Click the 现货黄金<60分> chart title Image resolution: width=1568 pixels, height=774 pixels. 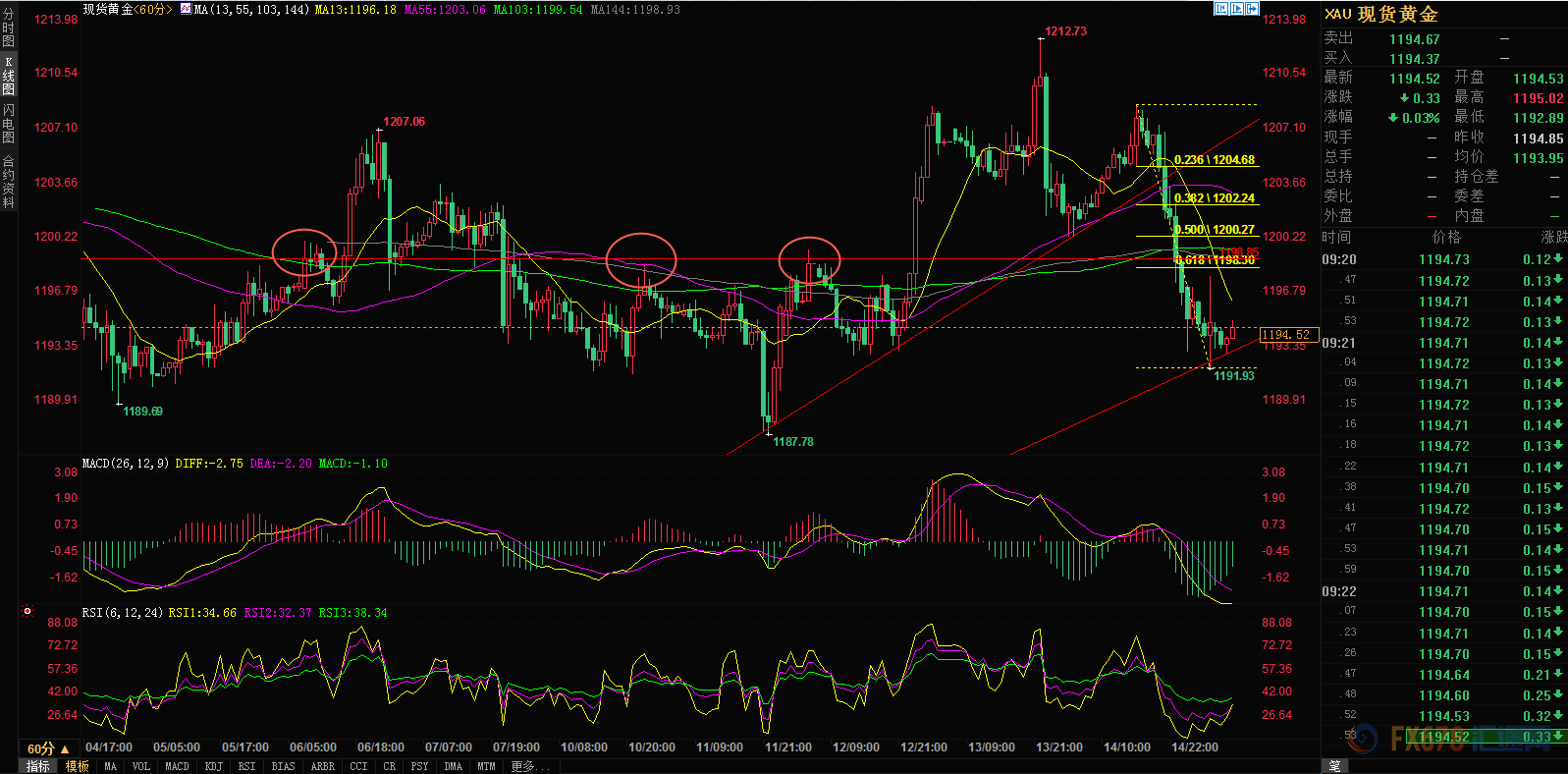[127, 9]
